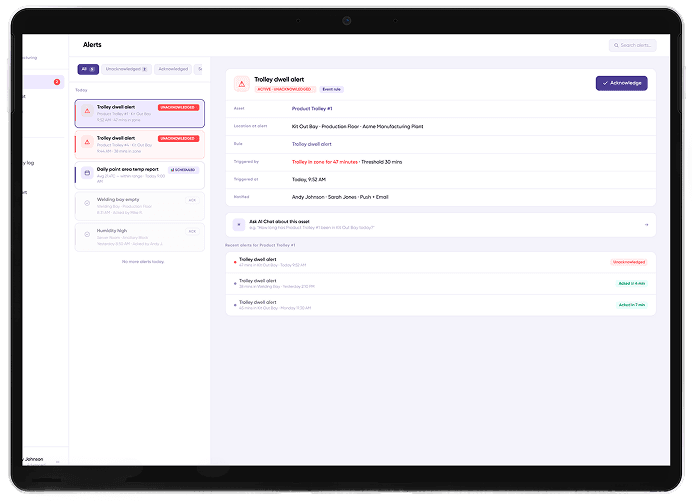Focus the Search alerts field
This screenshot has height=504, width=692.
(x=632, y=45)
